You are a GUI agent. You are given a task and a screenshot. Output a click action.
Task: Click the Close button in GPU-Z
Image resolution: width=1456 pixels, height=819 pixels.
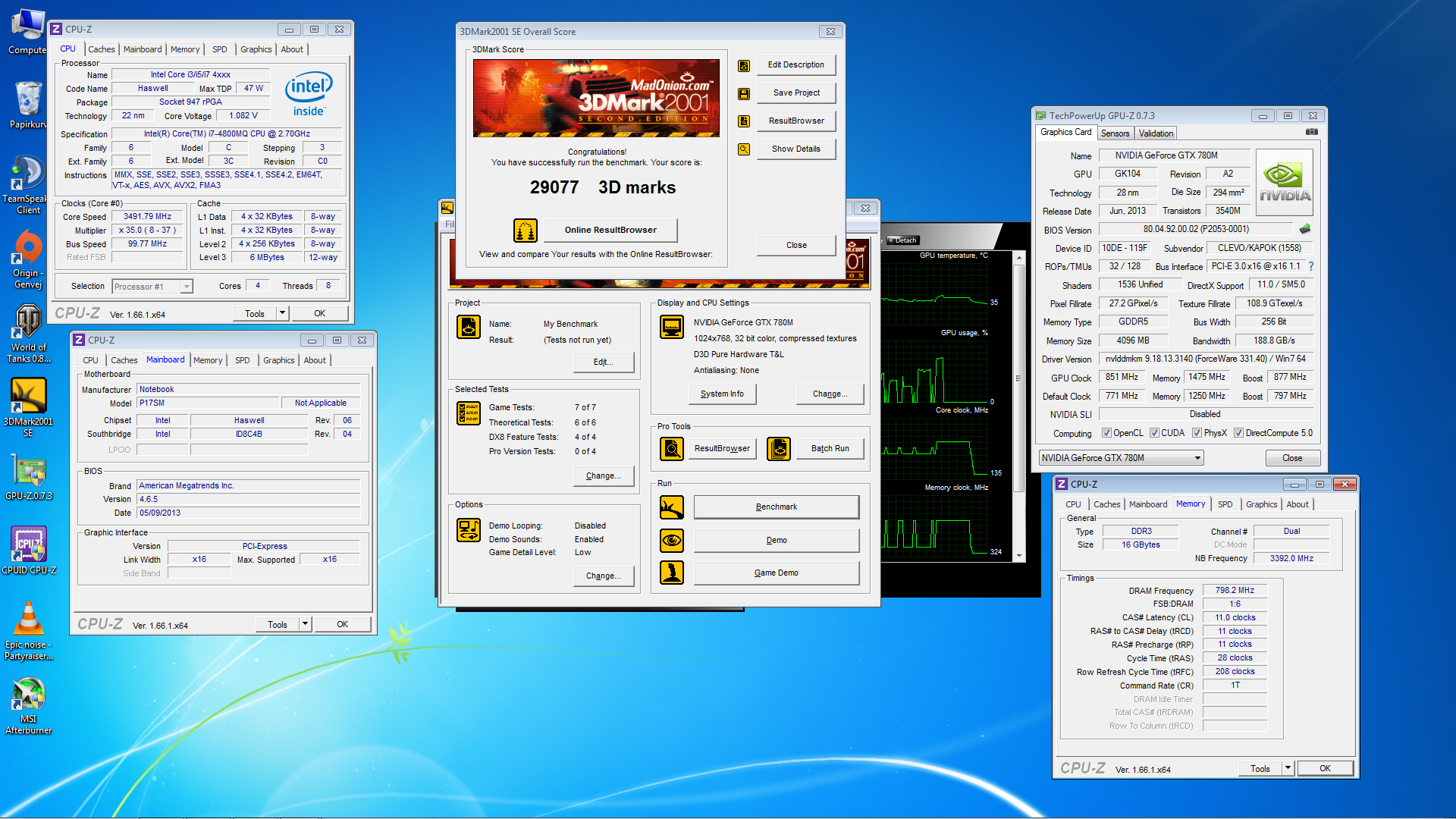(x=1292, y=458)
